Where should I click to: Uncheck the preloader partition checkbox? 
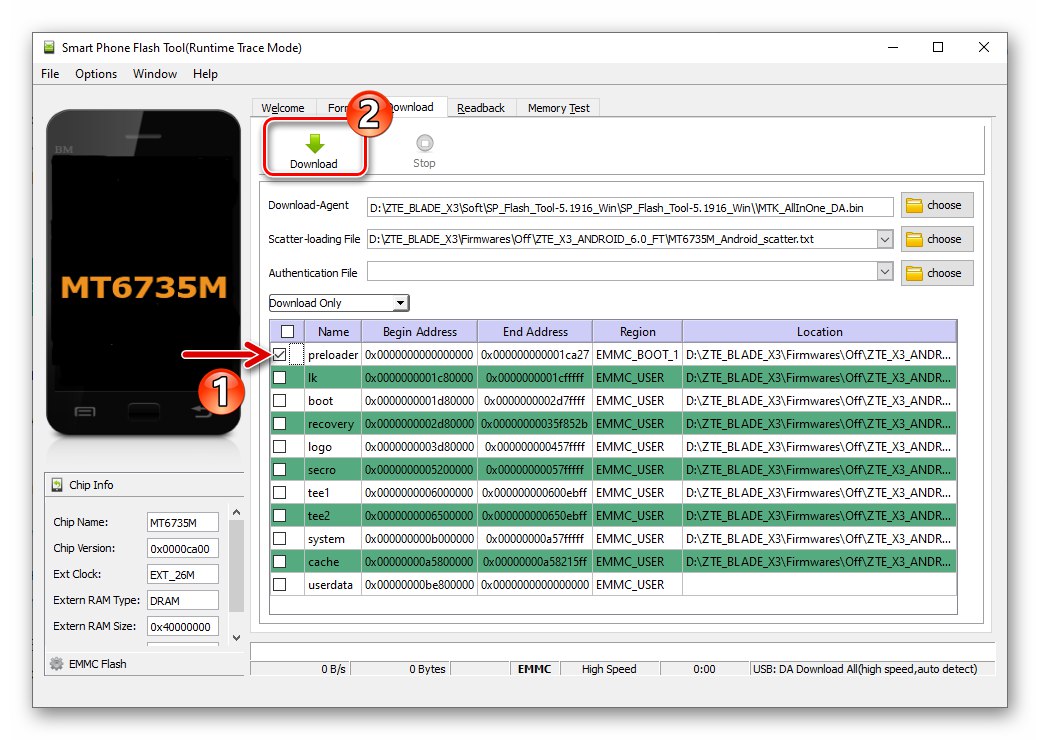click(280, 355)
